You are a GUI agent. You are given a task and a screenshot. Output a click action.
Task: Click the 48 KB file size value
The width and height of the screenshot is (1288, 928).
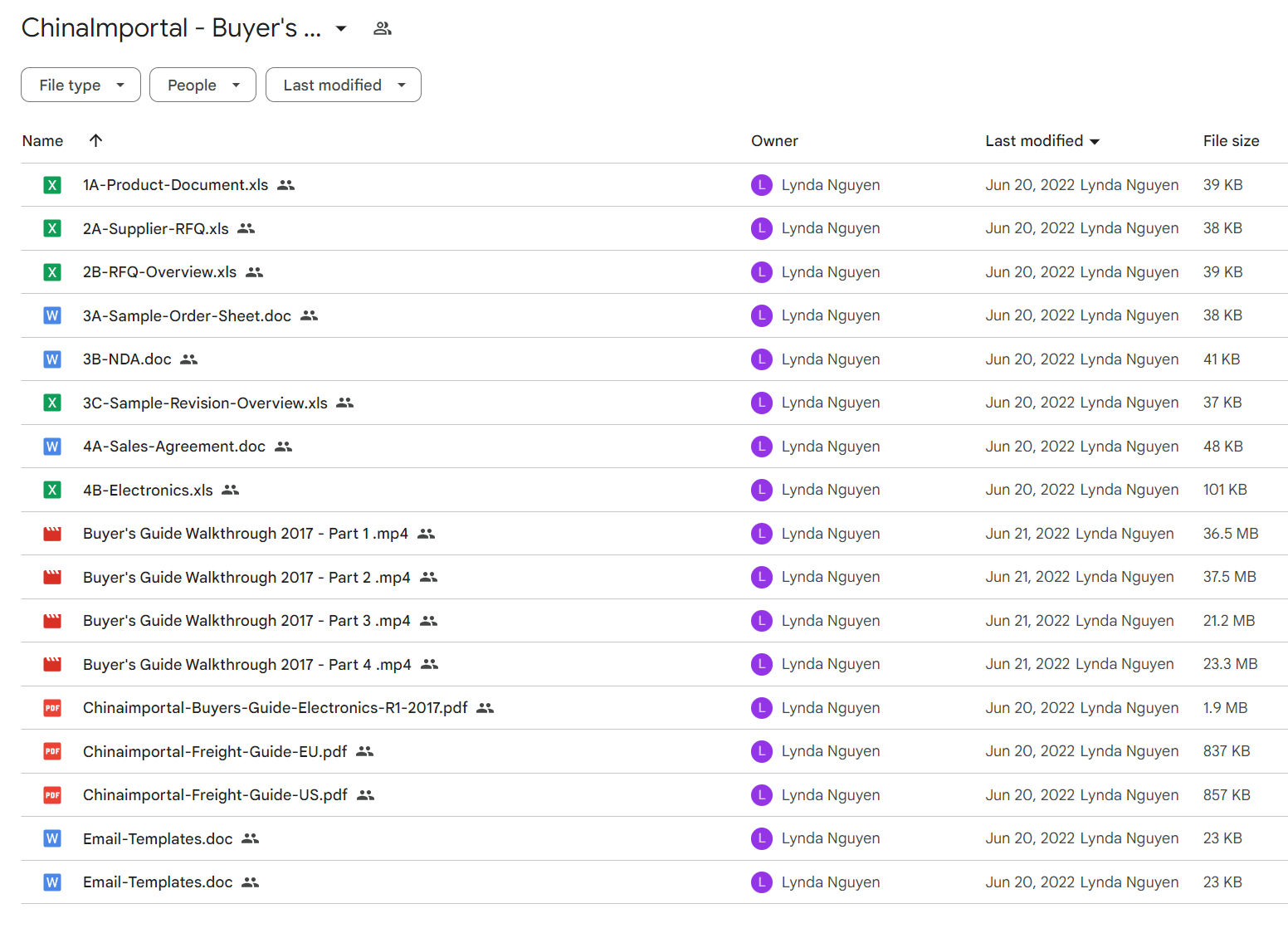tap(1223, 447)
